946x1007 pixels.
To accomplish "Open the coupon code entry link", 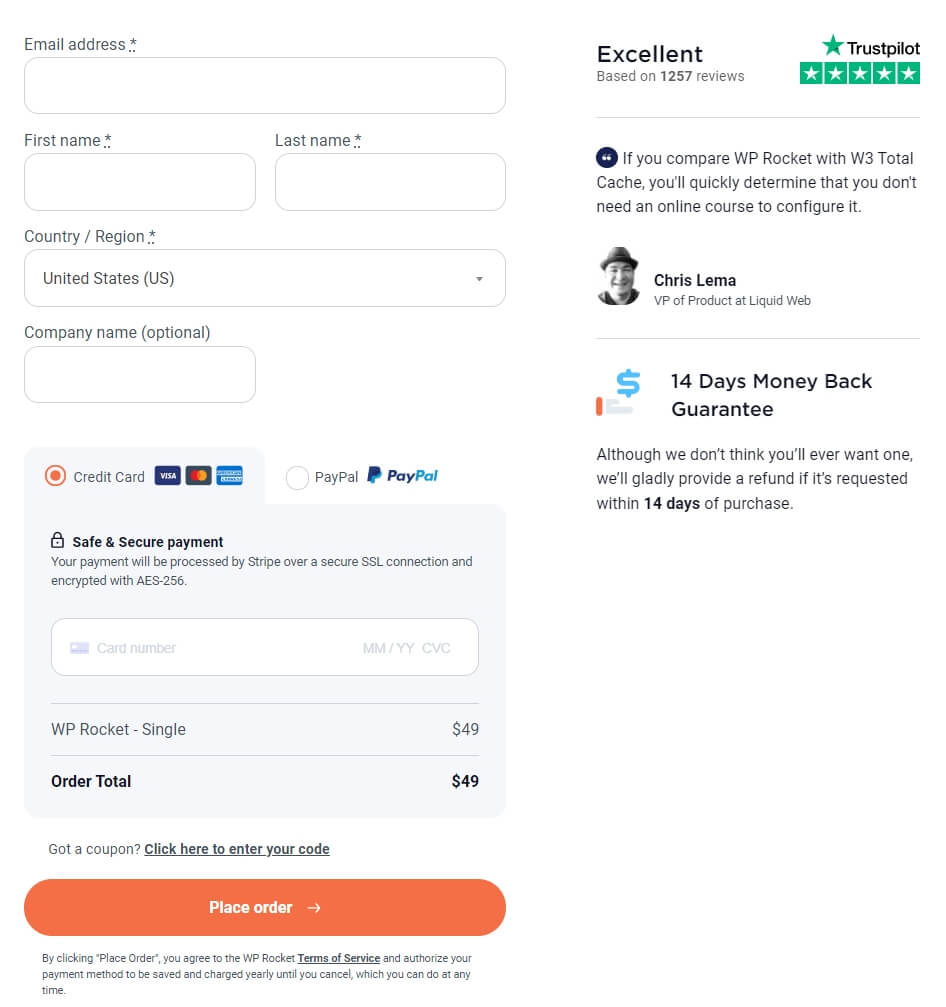I will [237, 849].
